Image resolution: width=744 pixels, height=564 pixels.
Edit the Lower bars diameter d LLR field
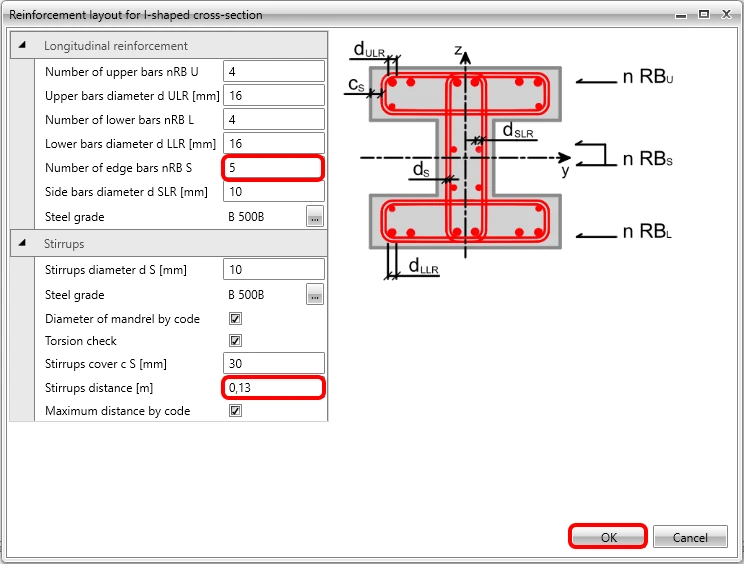coord(274,143)
